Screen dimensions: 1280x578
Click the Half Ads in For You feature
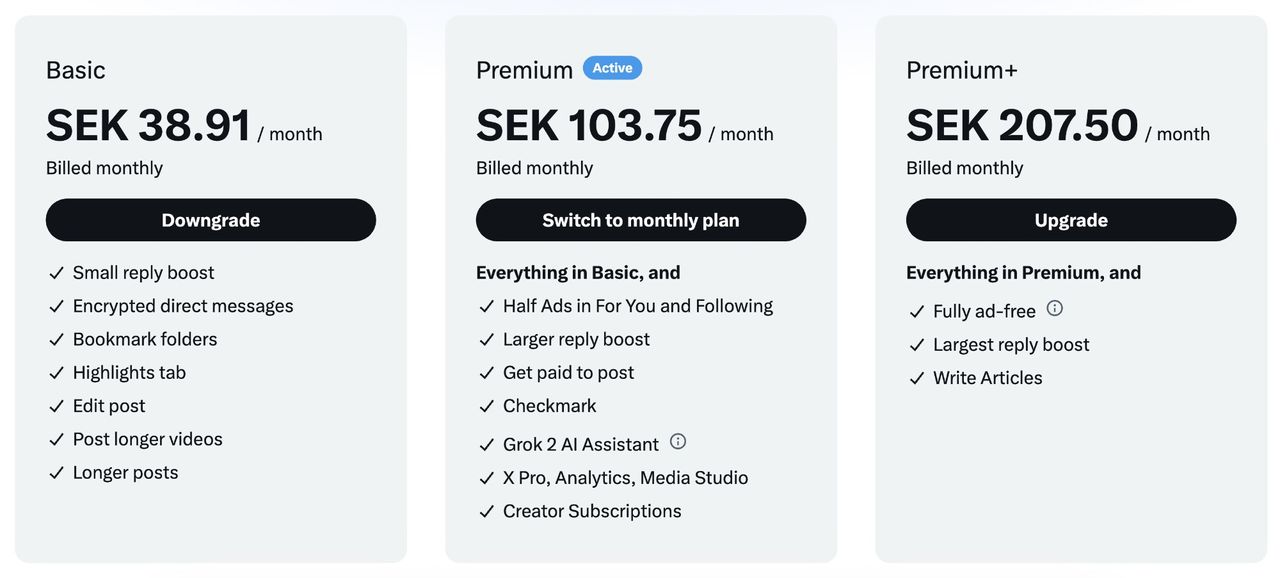tap(637, 306)
